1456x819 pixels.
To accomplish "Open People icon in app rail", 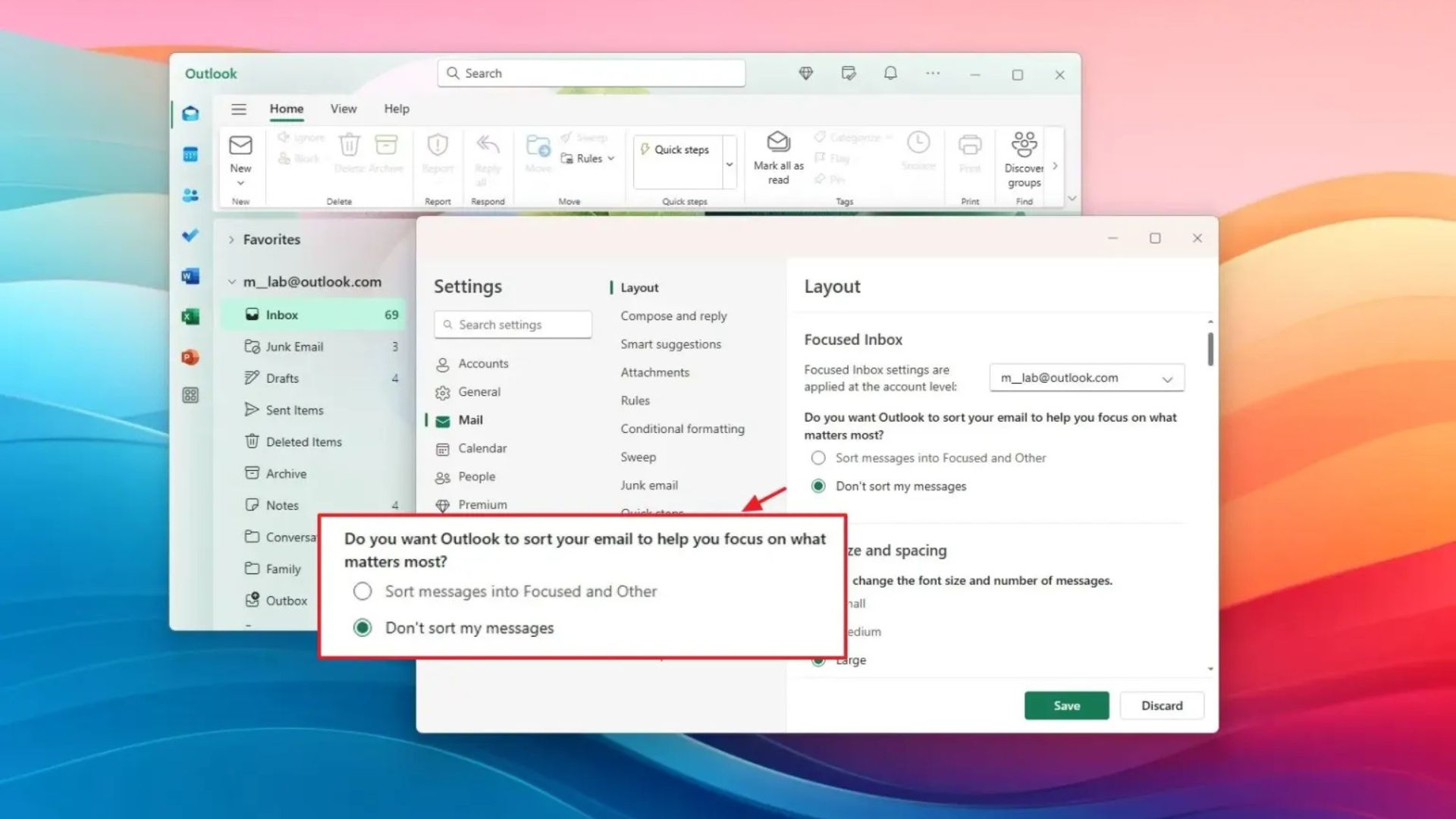I will coord(190,196).
